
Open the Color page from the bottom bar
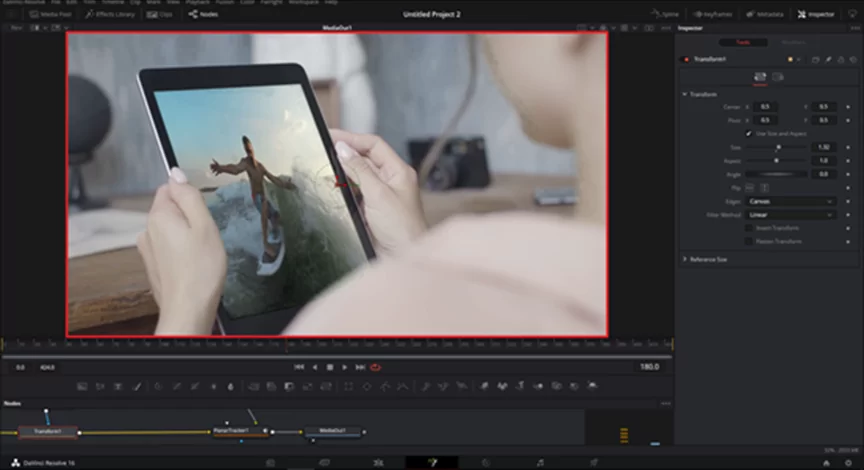coord(486,463)
